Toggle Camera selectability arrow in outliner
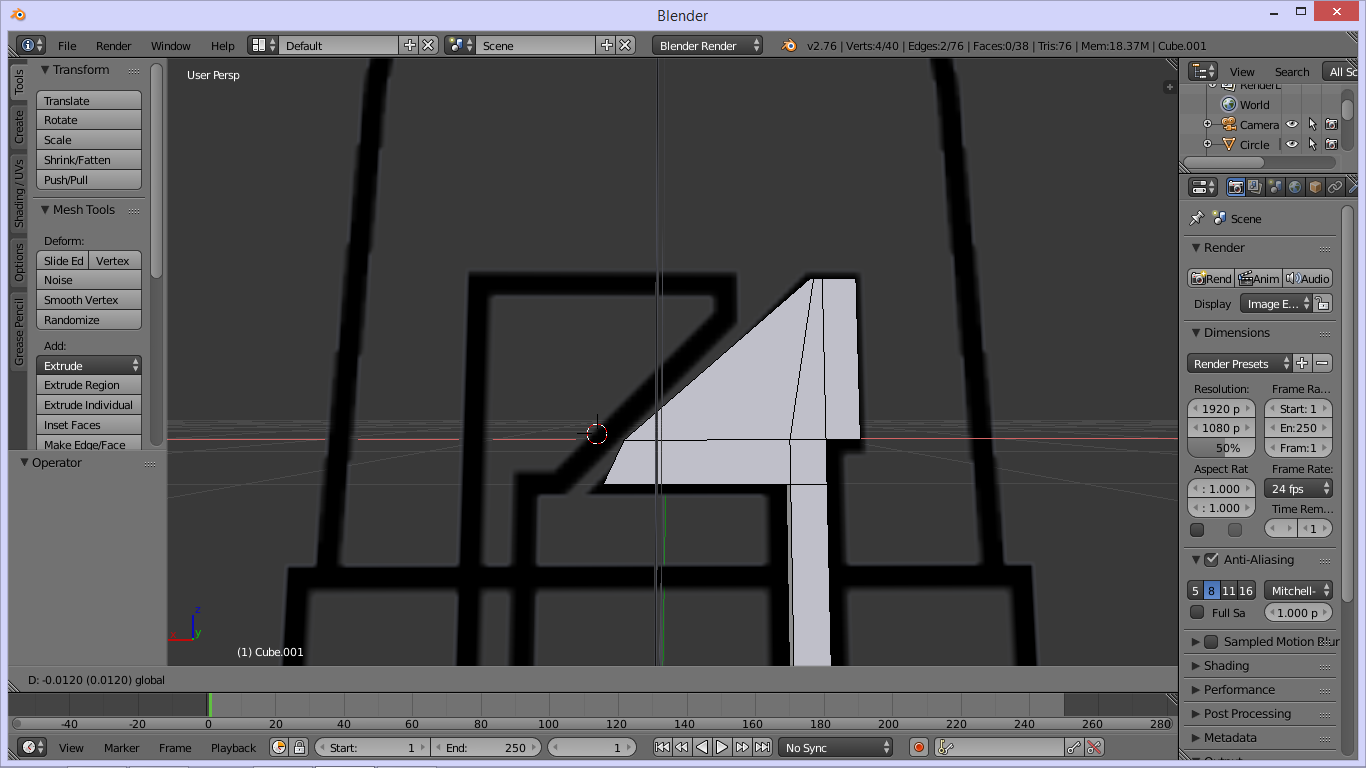Image resolution: width=1366 pixels, height=768 pixels. tap(1312, 124)
